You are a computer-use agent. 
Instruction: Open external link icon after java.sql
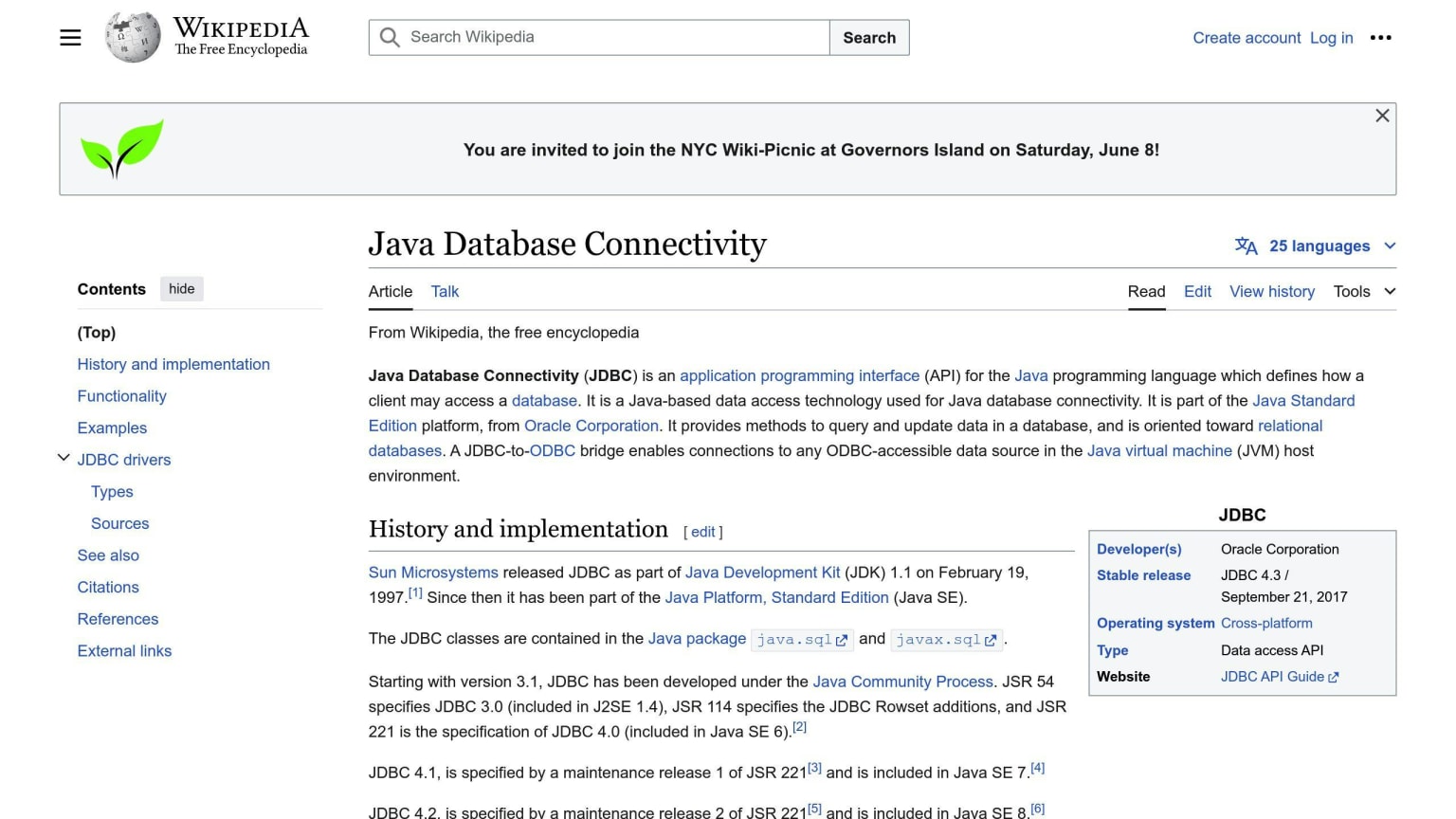click(x=842, y=641)
